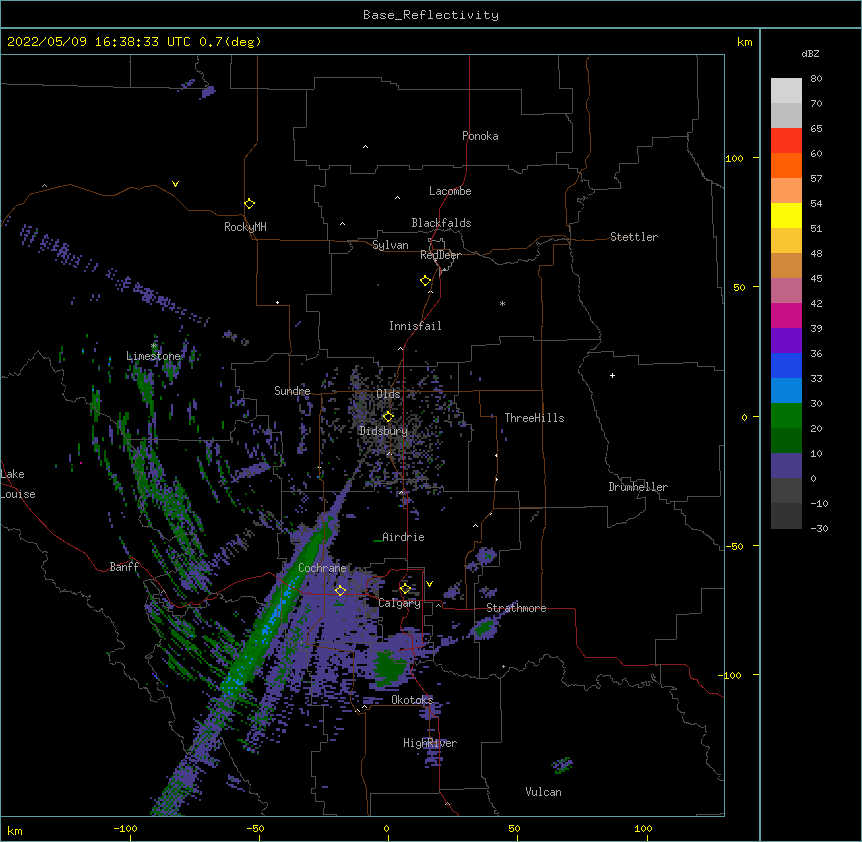
Task: Select the HighRiver label
Action: pos(430,743)
